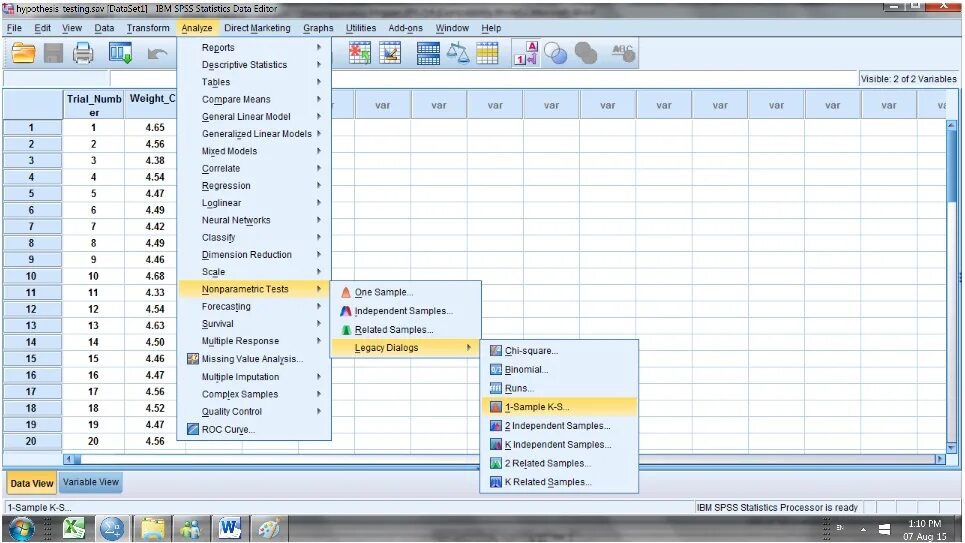Click the Split File toolbar icon

tap(428, 54)
